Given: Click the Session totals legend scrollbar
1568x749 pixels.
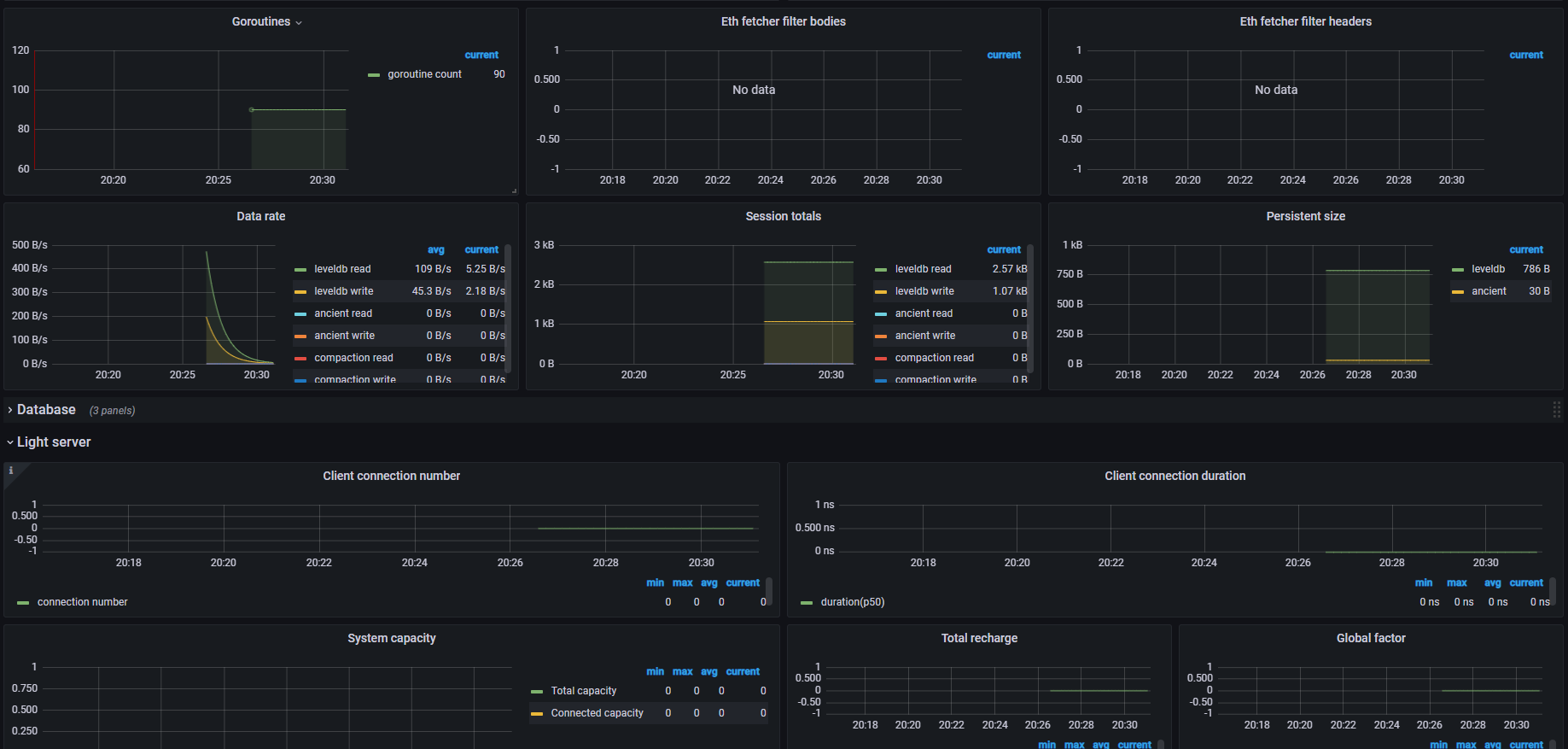Looking at the screenshot, I should (x=1030, y=307).
